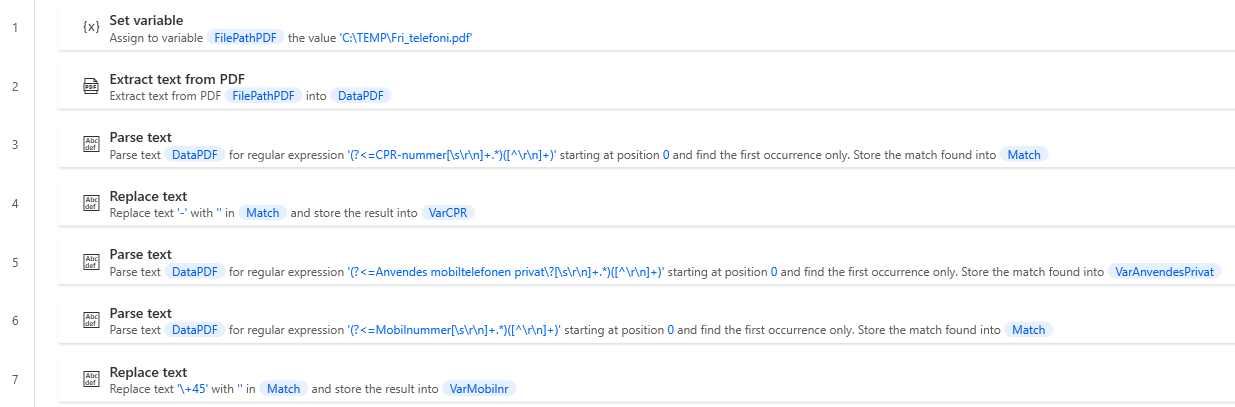Click the CPR-nummer regular expression link

pos(452,155)
